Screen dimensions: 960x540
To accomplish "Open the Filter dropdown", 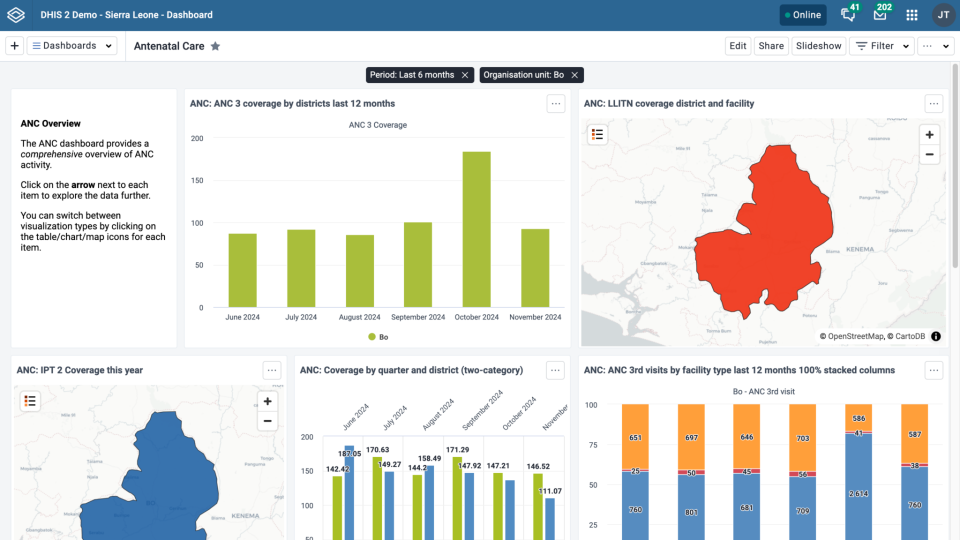I will [x=882, y=46].
